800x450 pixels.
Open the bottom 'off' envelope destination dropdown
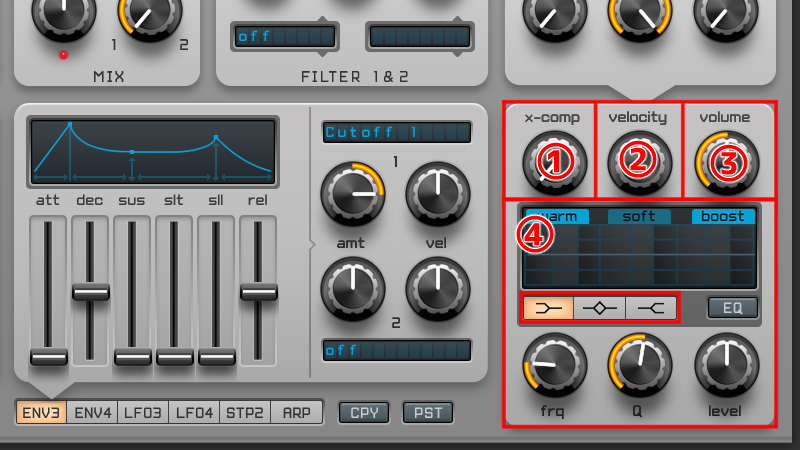click(x=396, y=350)
